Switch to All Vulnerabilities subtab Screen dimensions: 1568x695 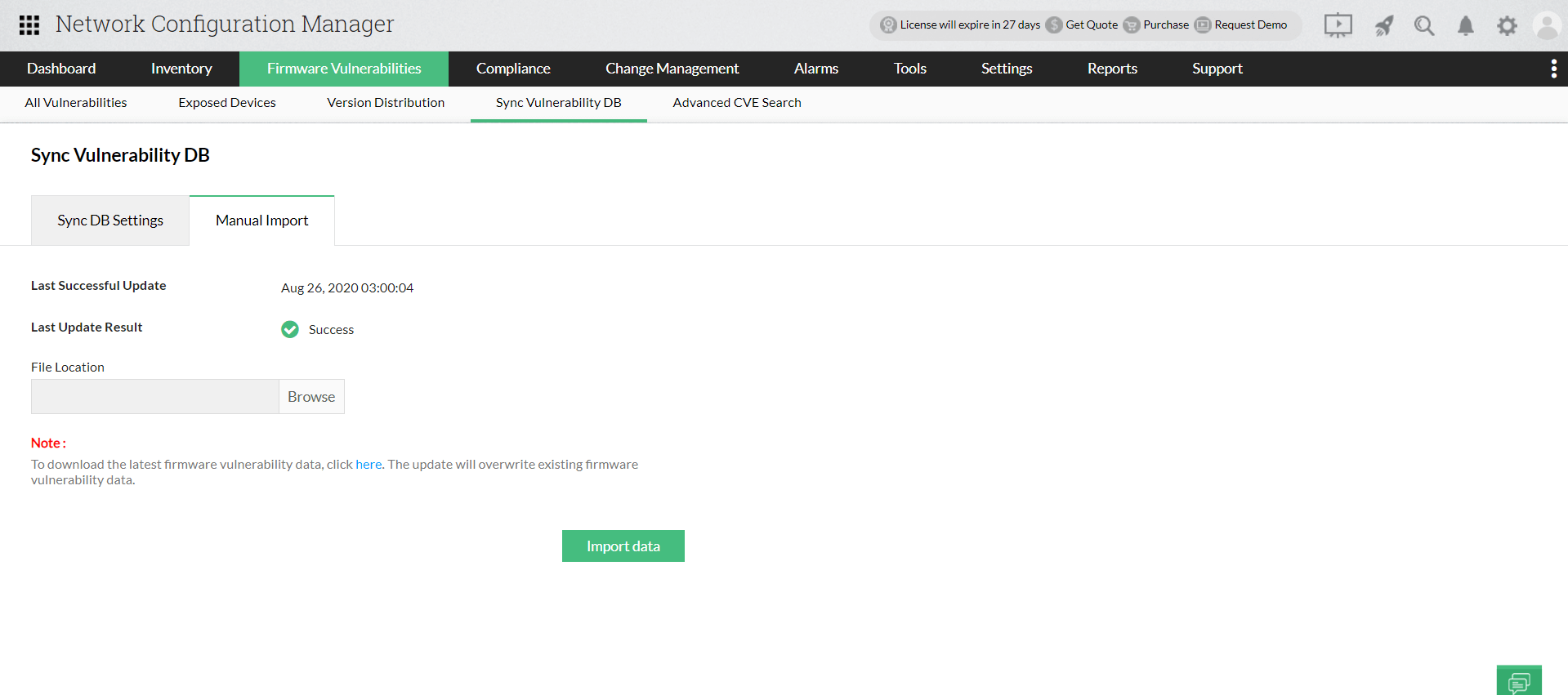pyautogui.click(x=76, y=103)
